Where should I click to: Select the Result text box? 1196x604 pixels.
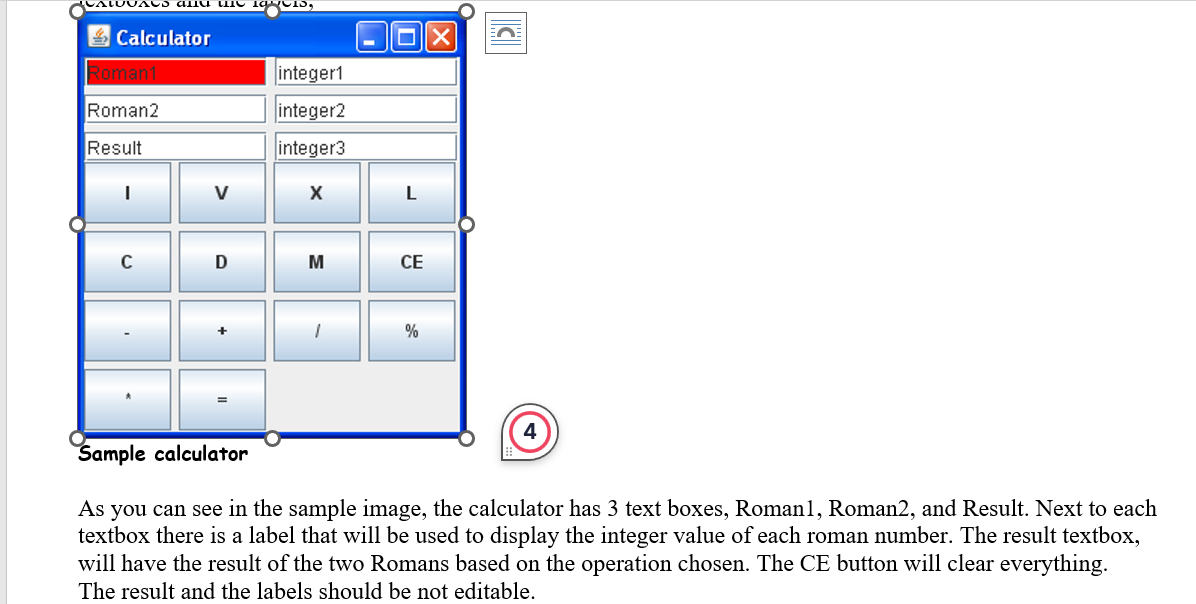click(175, 147)
